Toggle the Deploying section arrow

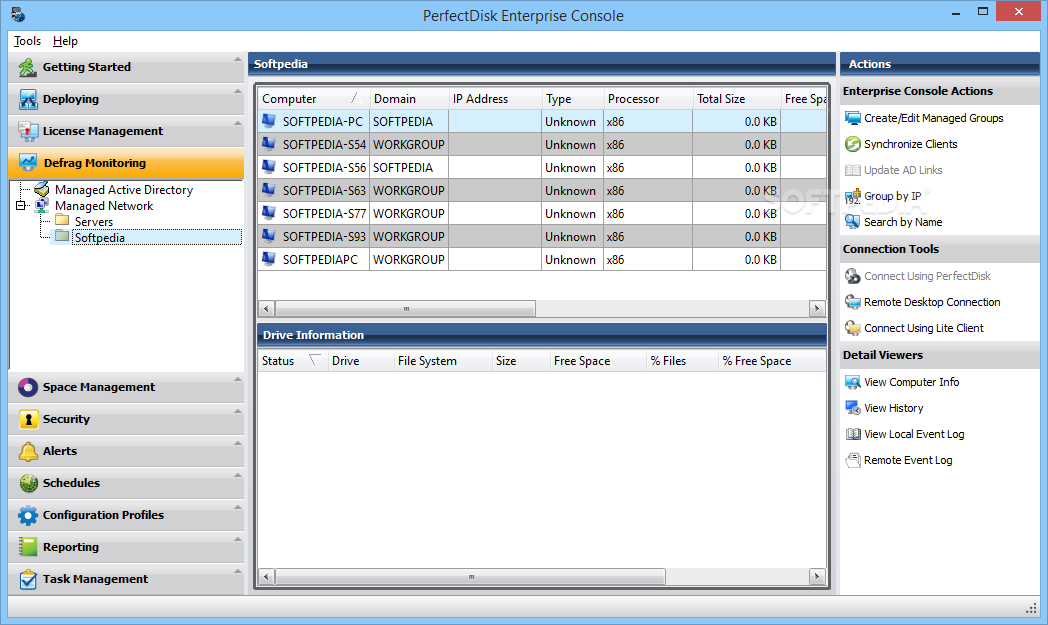coord(237,92)
